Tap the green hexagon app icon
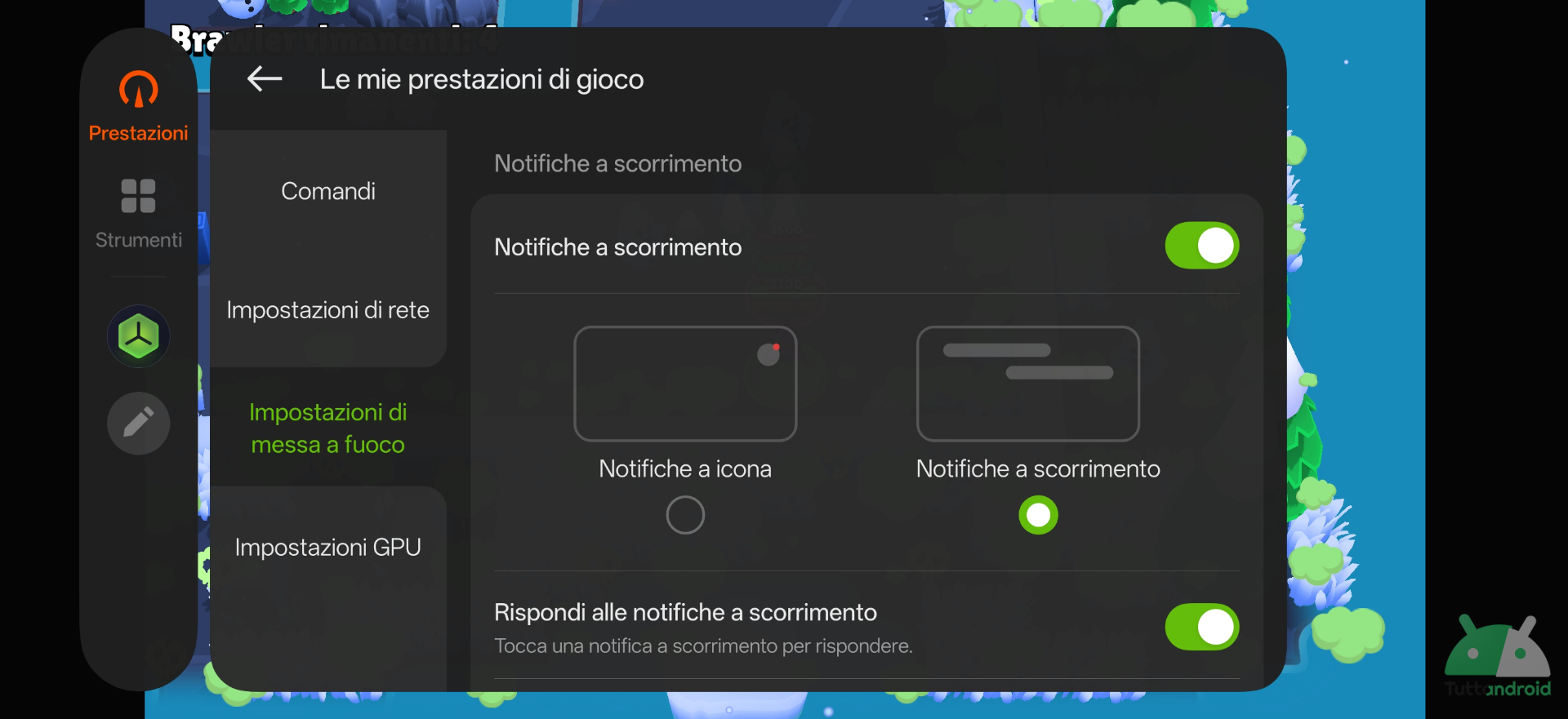The width and height of the screenshot is (1568, 719). pos(138,336)
